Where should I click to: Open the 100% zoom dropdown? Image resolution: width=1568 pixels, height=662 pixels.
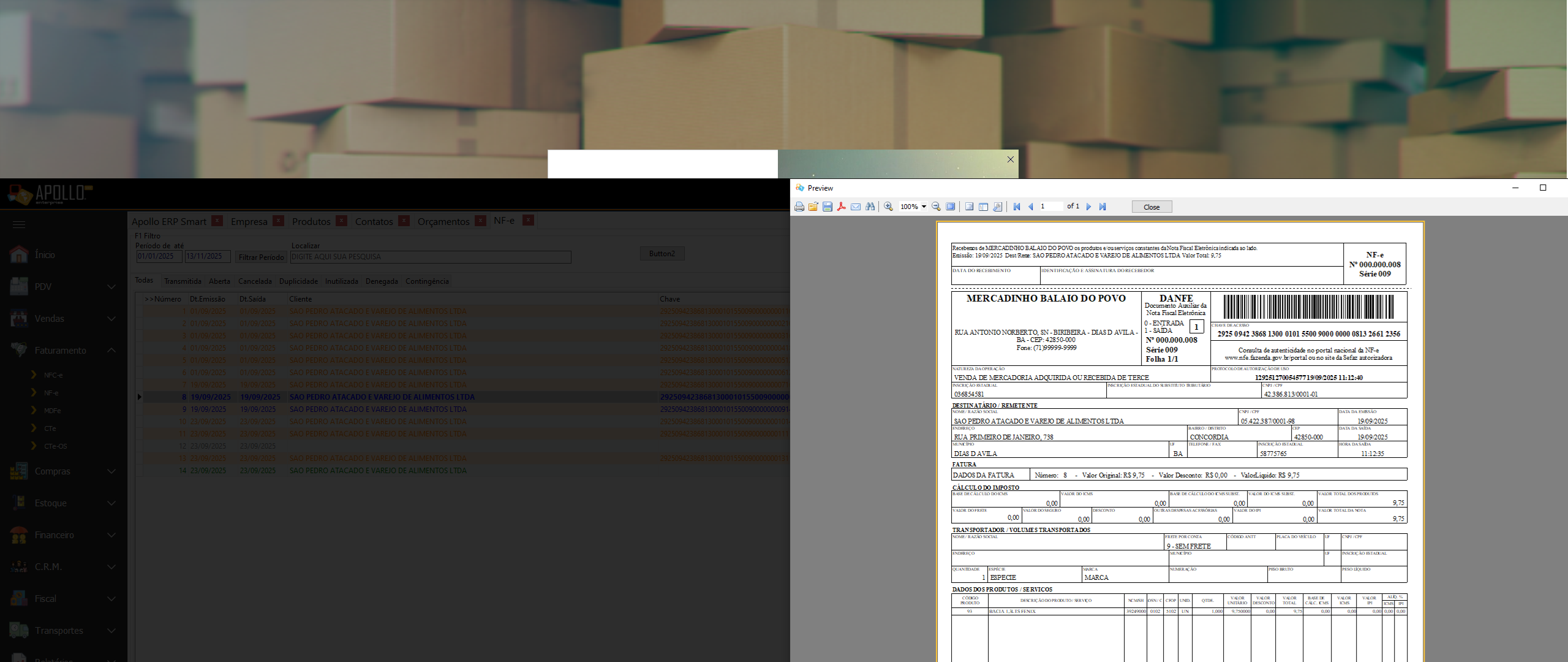[924, 207]
